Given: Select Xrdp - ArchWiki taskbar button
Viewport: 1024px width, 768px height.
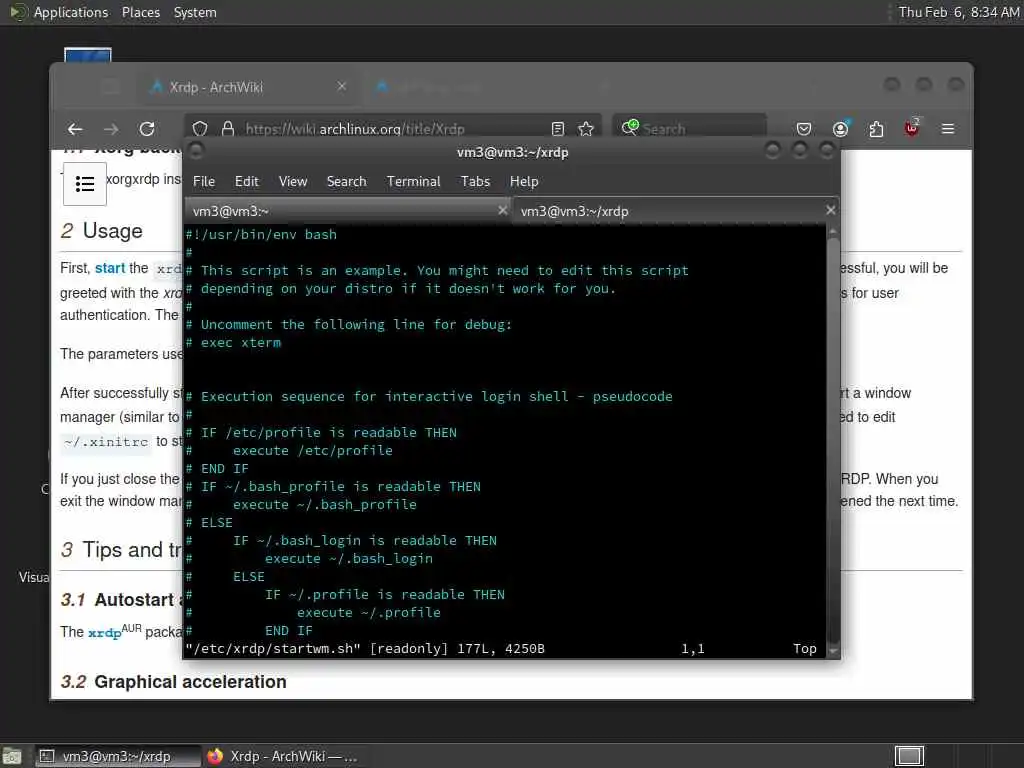Looking at the screenshot, I should click(x=282, y=756).
